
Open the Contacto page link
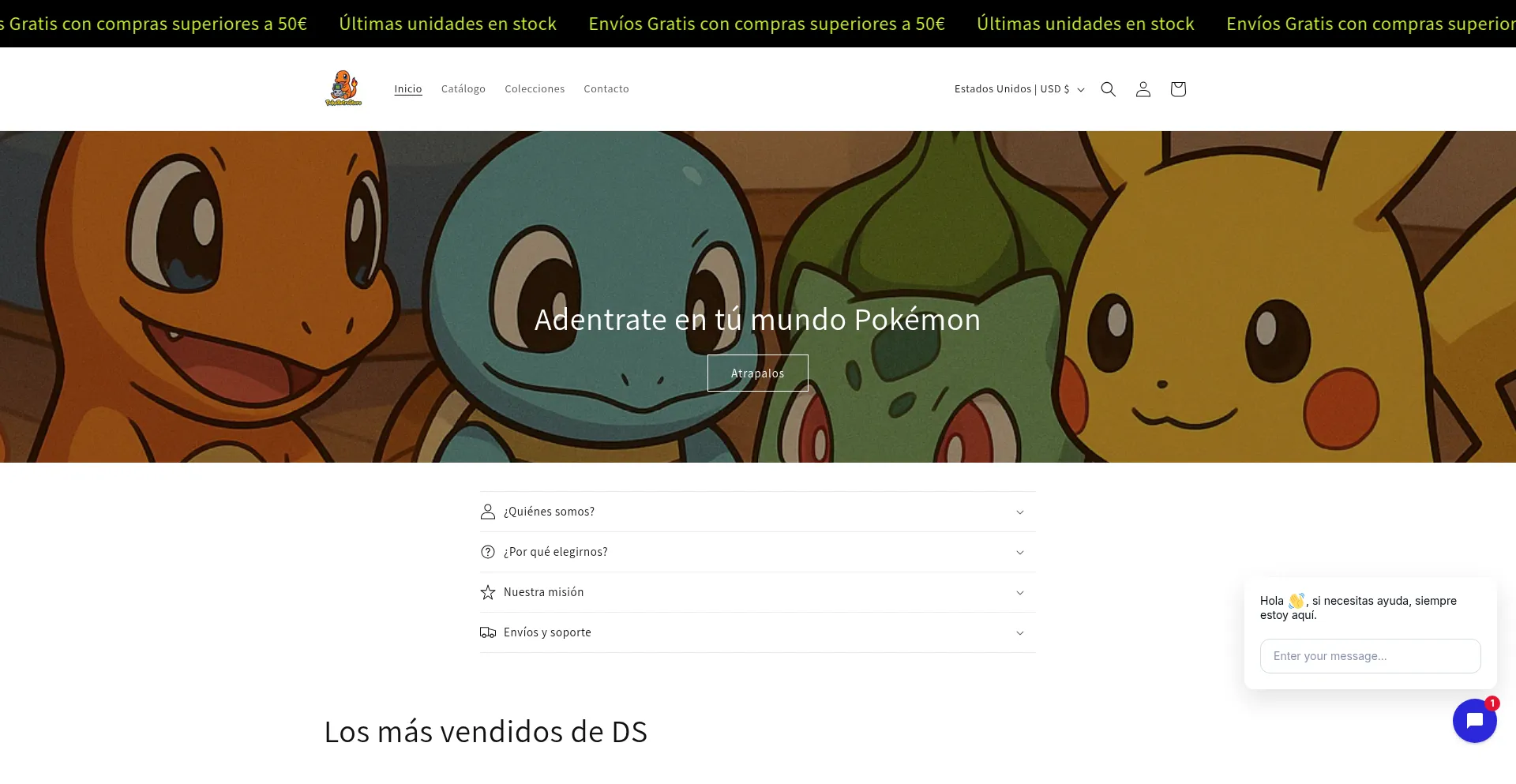tap(606, 88)
